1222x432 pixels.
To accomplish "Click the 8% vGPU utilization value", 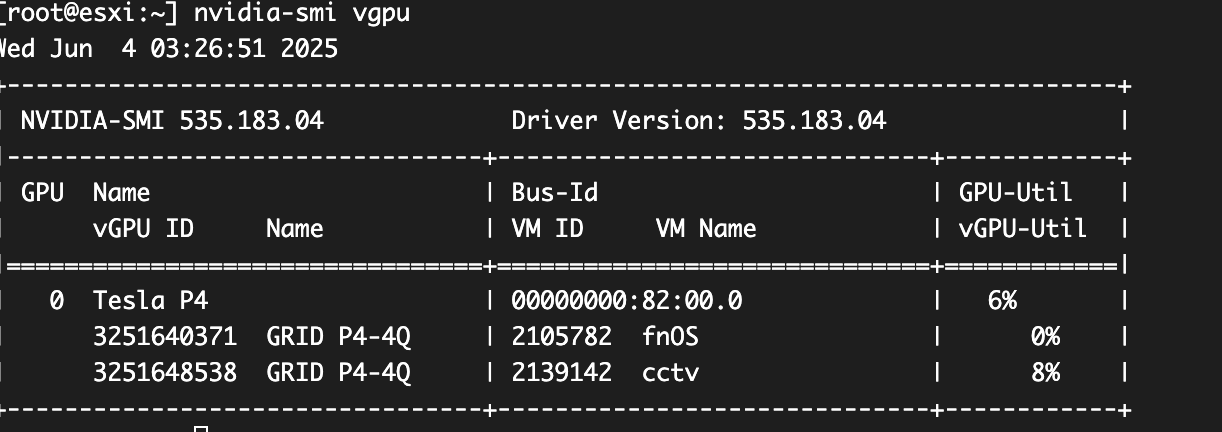I will click(1045, 372).
